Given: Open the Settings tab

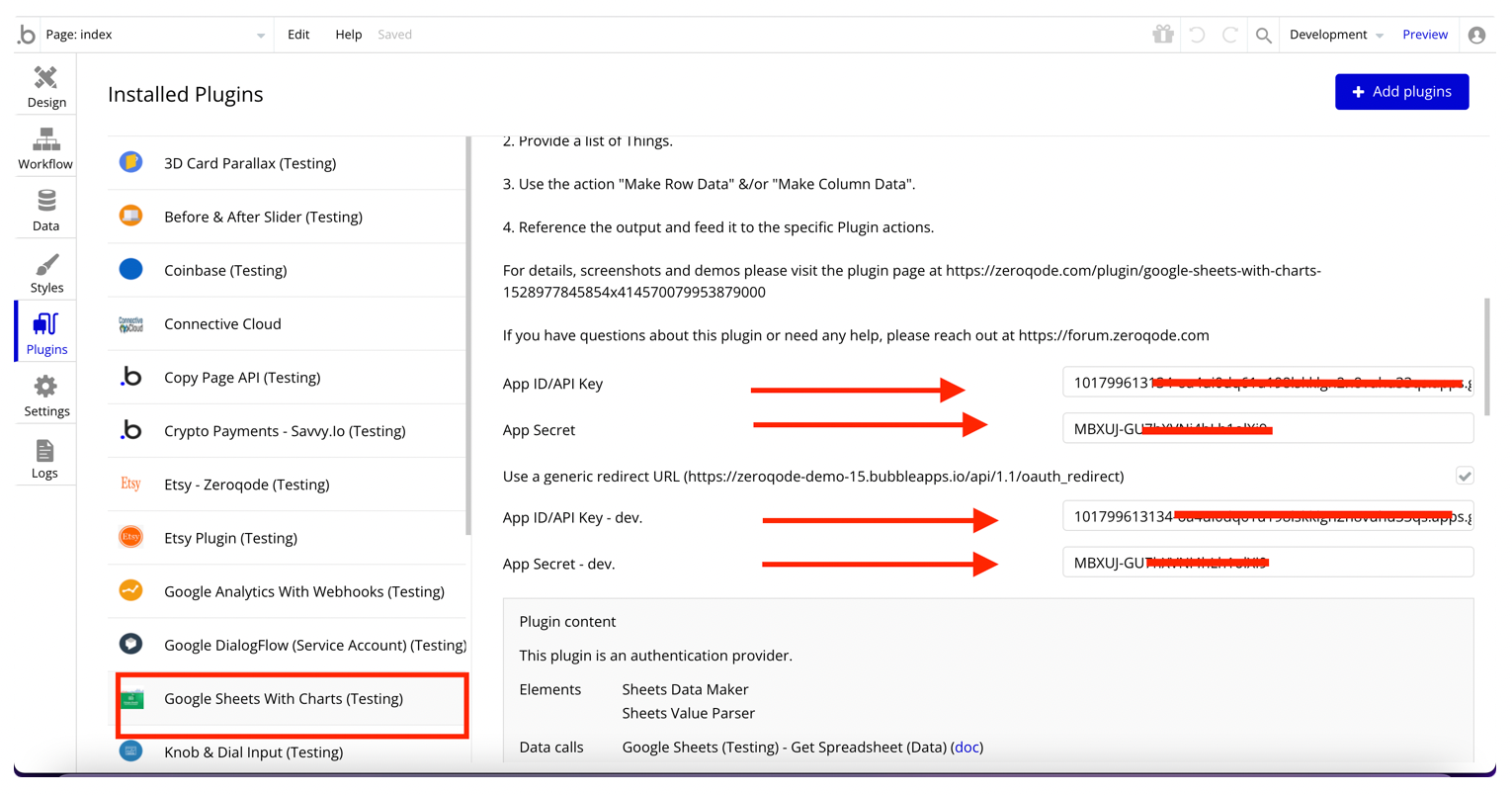Looking at the screenshot, I should coord(46,397).
